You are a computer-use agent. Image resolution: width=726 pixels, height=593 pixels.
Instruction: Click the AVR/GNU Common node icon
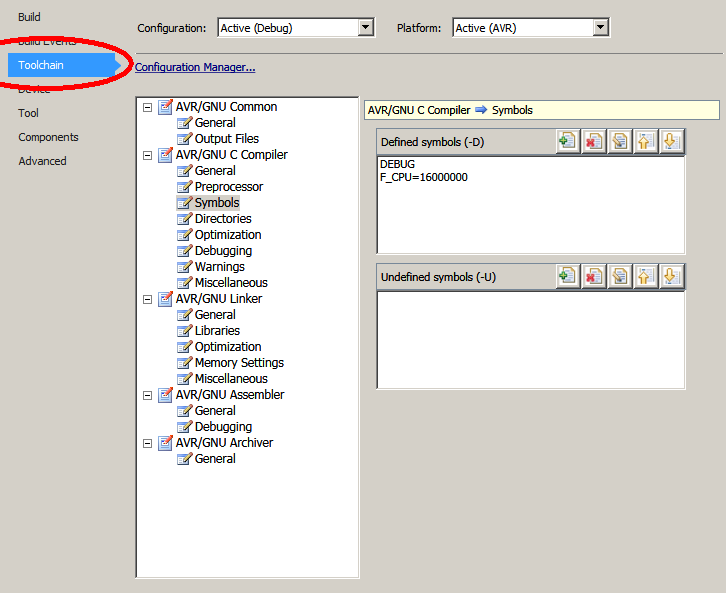(165, 107)
